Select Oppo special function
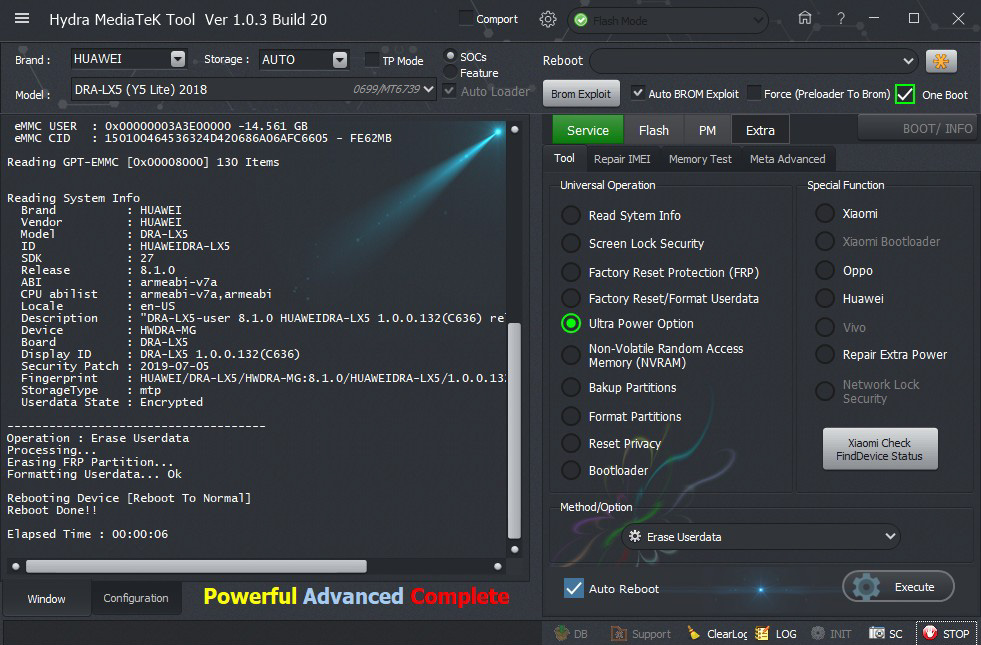This screenshot has height=645, width=981. point(825,270)
